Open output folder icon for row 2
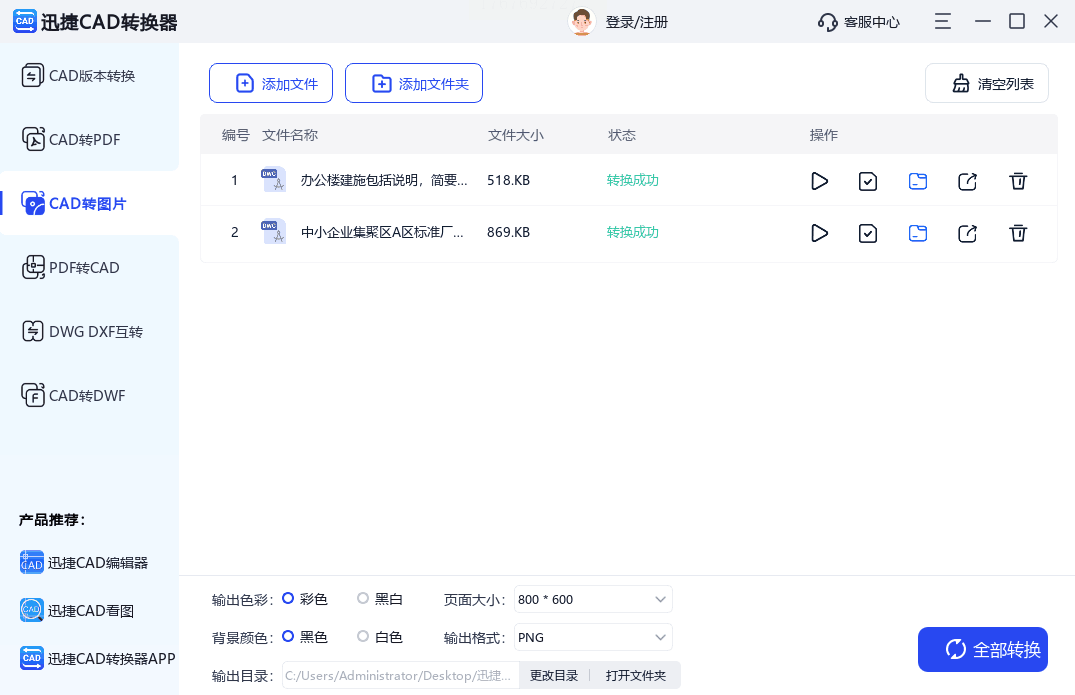The height and width of the screenshot is (695, 1075). click(918, 233)
